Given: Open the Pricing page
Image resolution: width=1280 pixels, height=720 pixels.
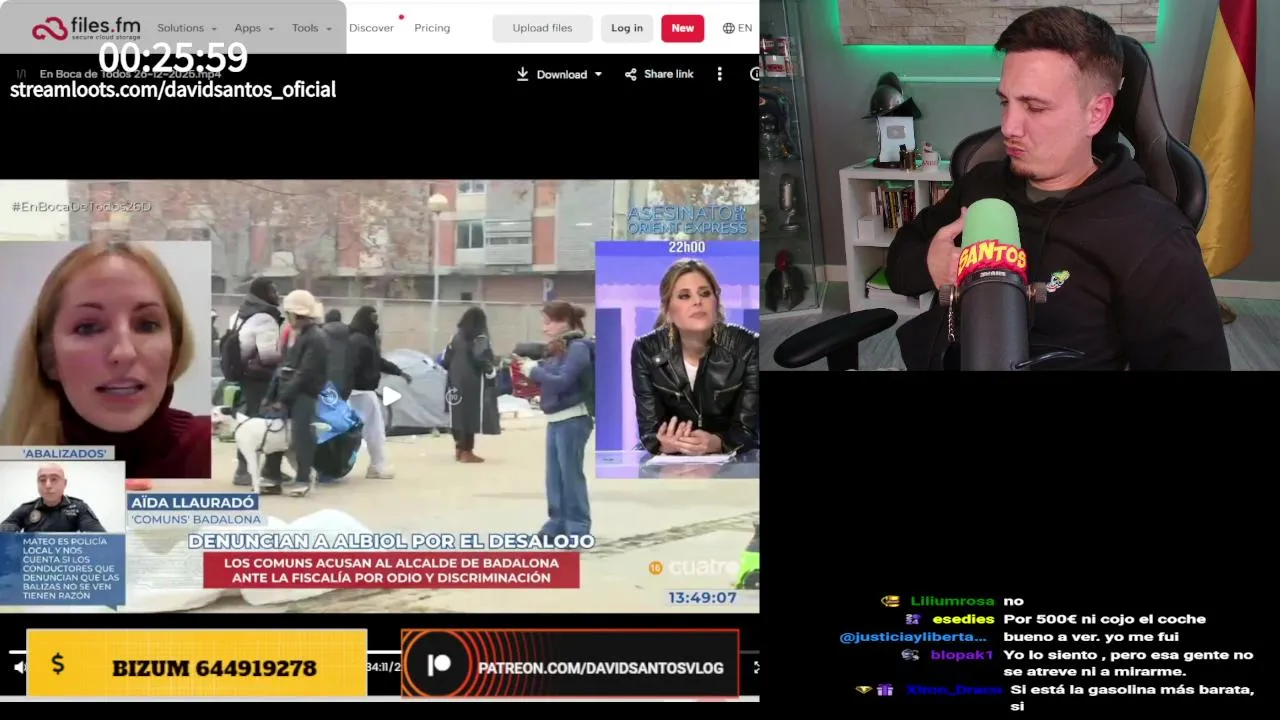Looking at the screenshot, I should click(x=432, y=28).
